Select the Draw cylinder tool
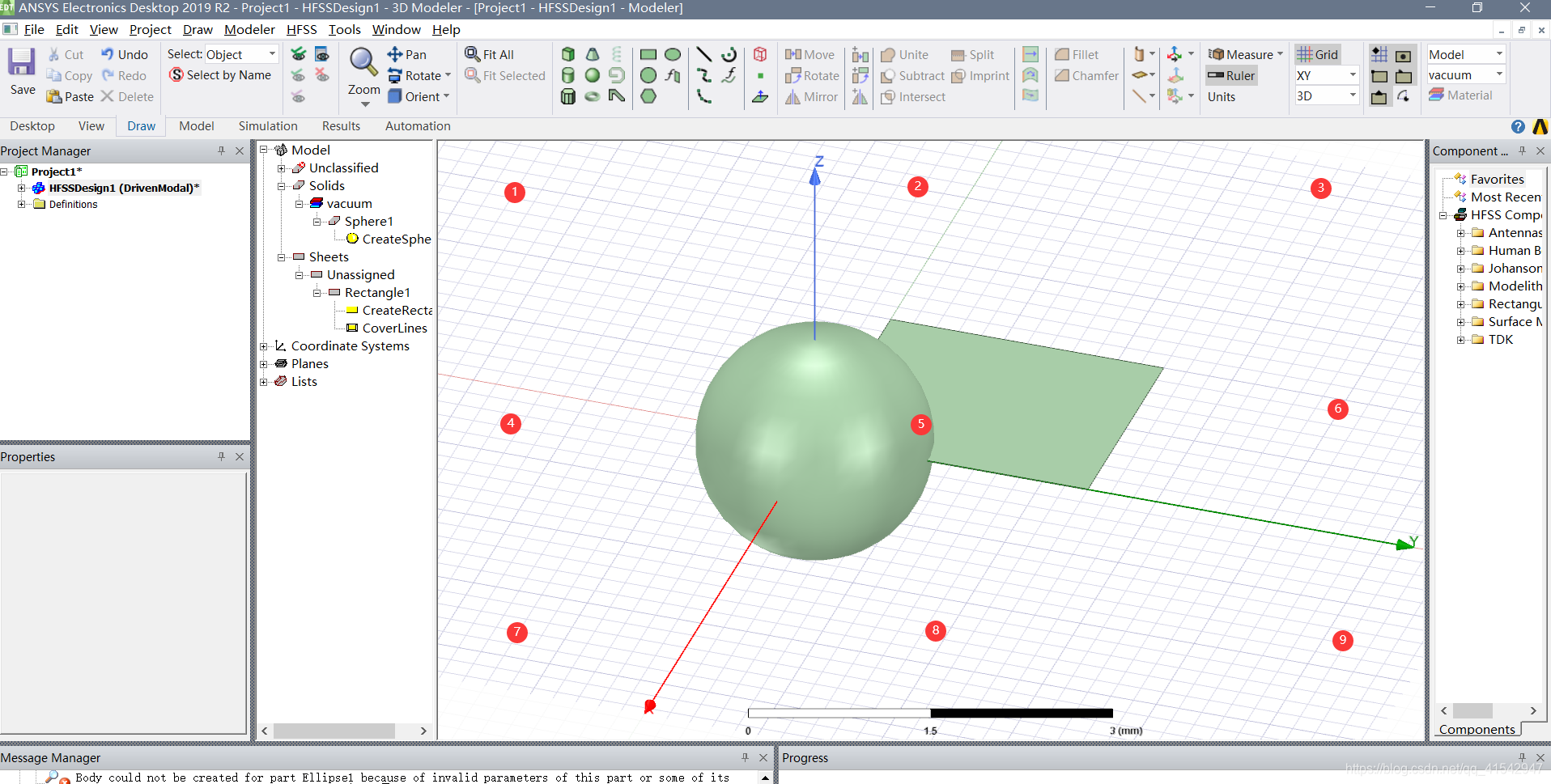1551x784 pixels. [x=568, y=75]
